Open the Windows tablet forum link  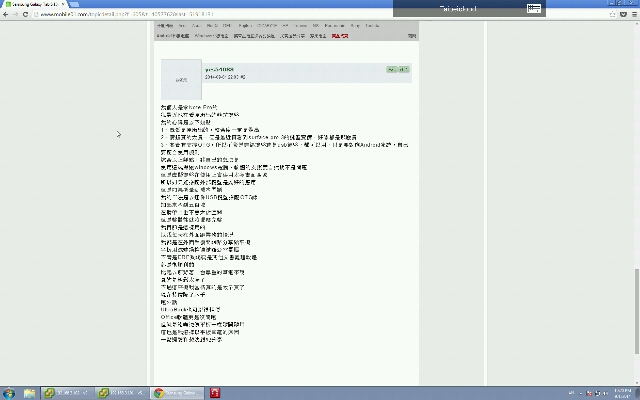pos(211,36)
